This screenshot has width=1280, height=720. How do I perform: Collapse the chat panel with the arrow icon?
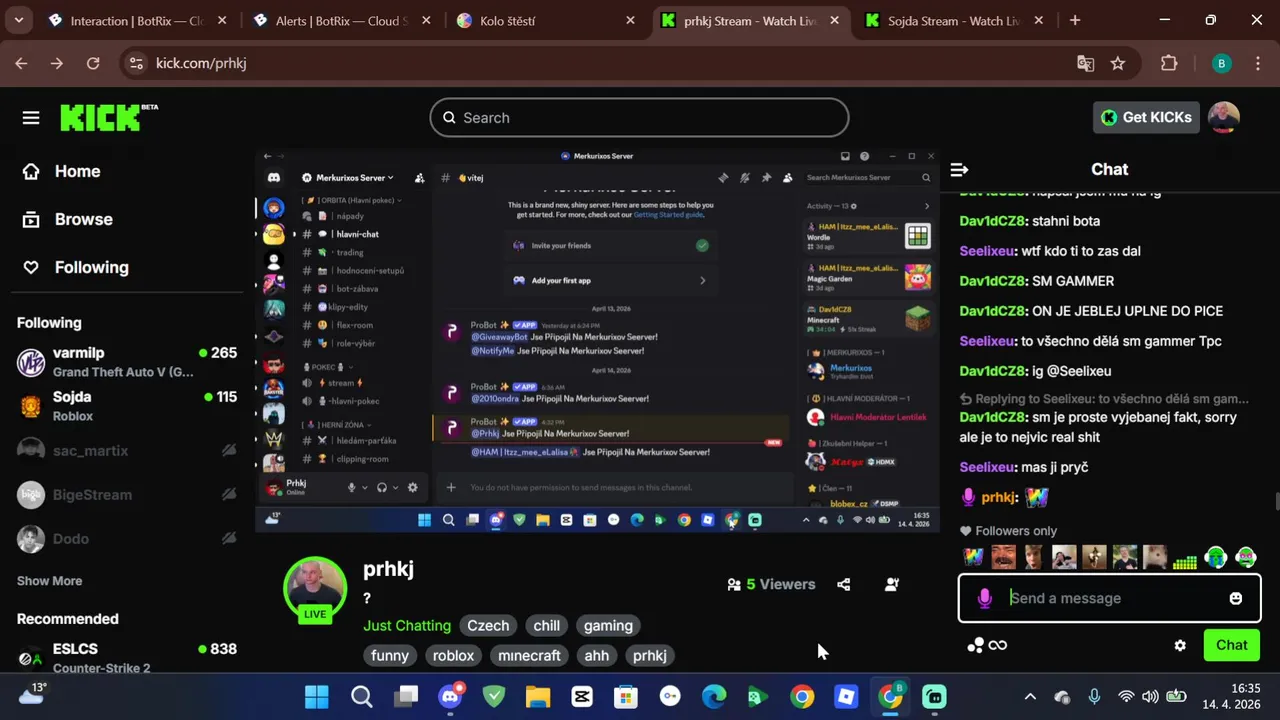pos(959,170)
